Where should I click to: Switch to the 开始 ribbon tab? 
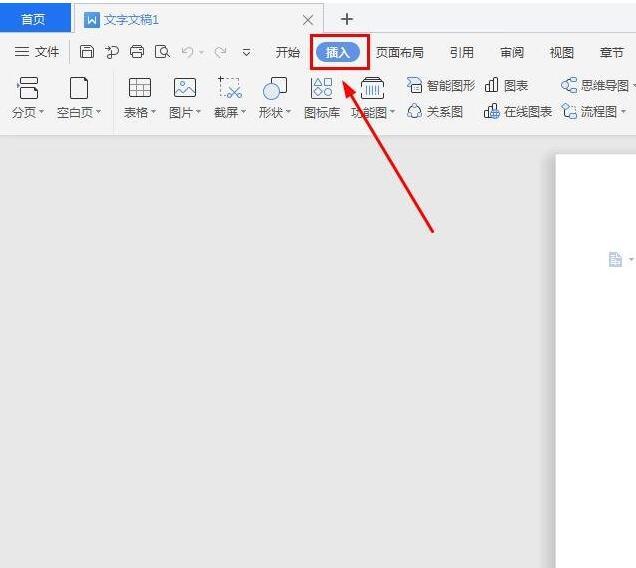pyautogui.click(x=288, y=52)
